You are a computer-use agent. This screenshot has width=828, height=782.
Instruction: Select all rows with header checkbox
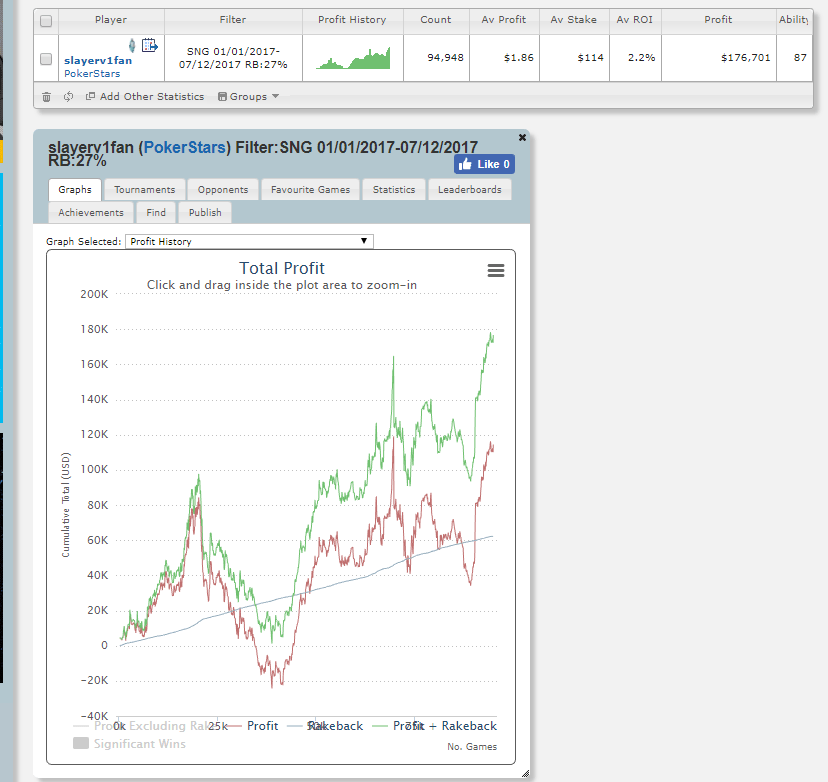pyautogui.click(x=46, y=21)
